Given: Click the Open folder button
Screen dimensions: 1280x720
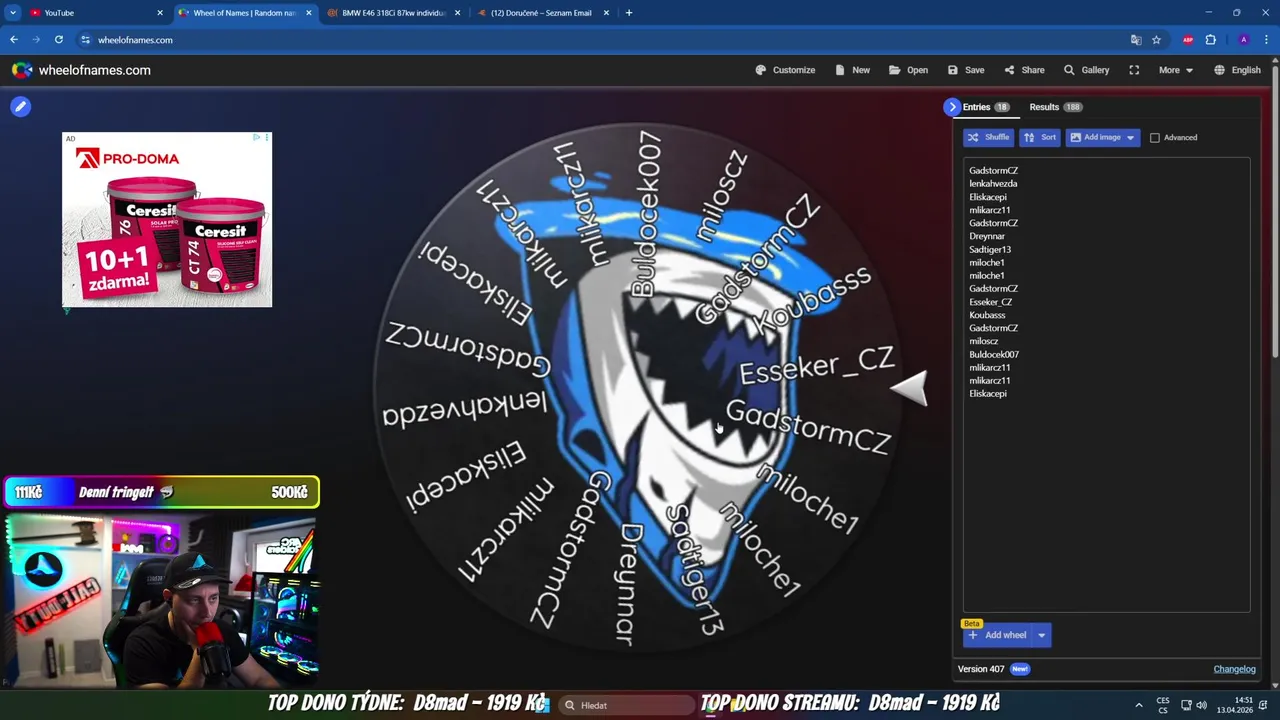Looking at the screenshot, I should (908, 70).
